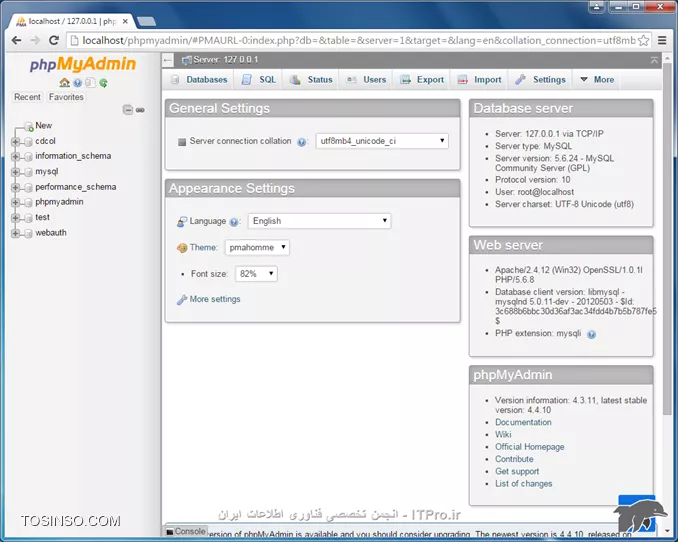Select the performance_schema database name

coord(76,187)
